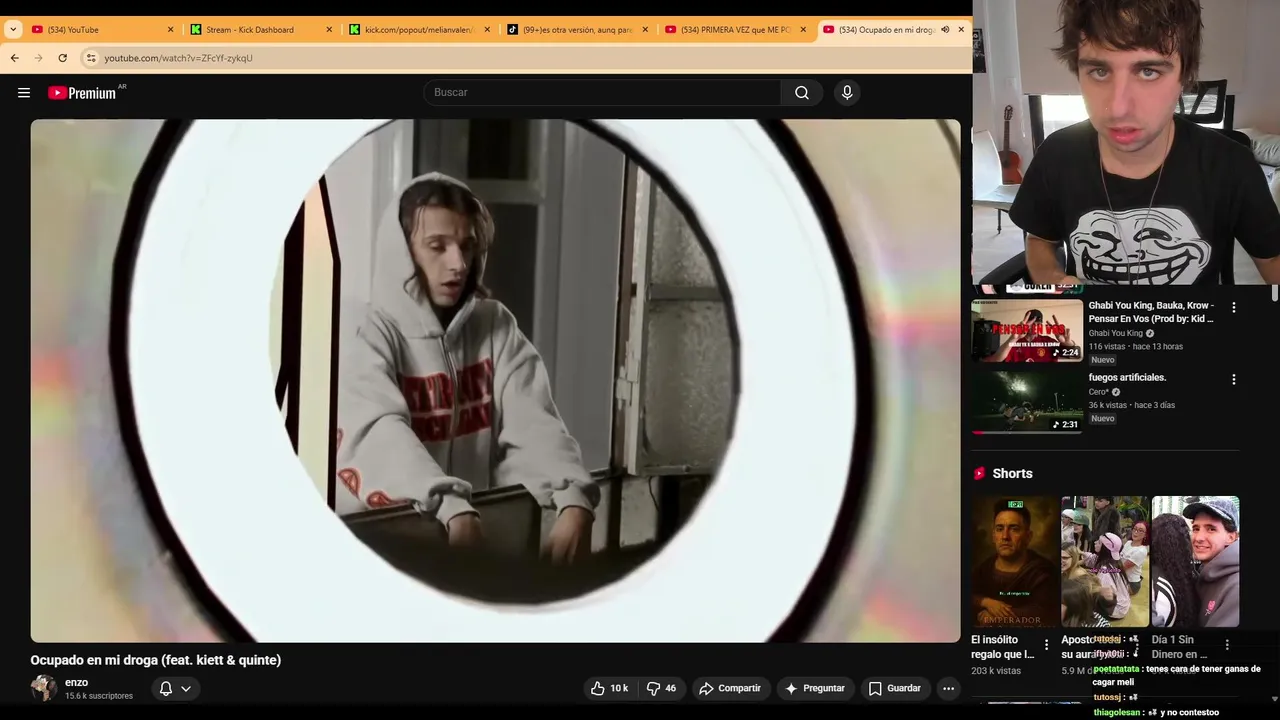
Task: Open the Preguntar AI assistant button
Action: (815, 688)
